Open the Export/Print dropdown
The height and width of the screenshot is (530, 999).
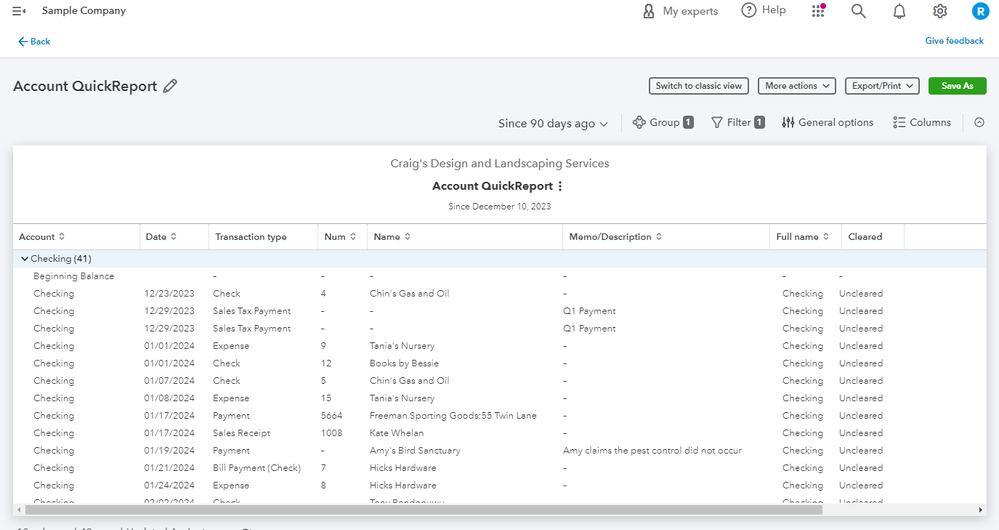click(x=881, y=86)
